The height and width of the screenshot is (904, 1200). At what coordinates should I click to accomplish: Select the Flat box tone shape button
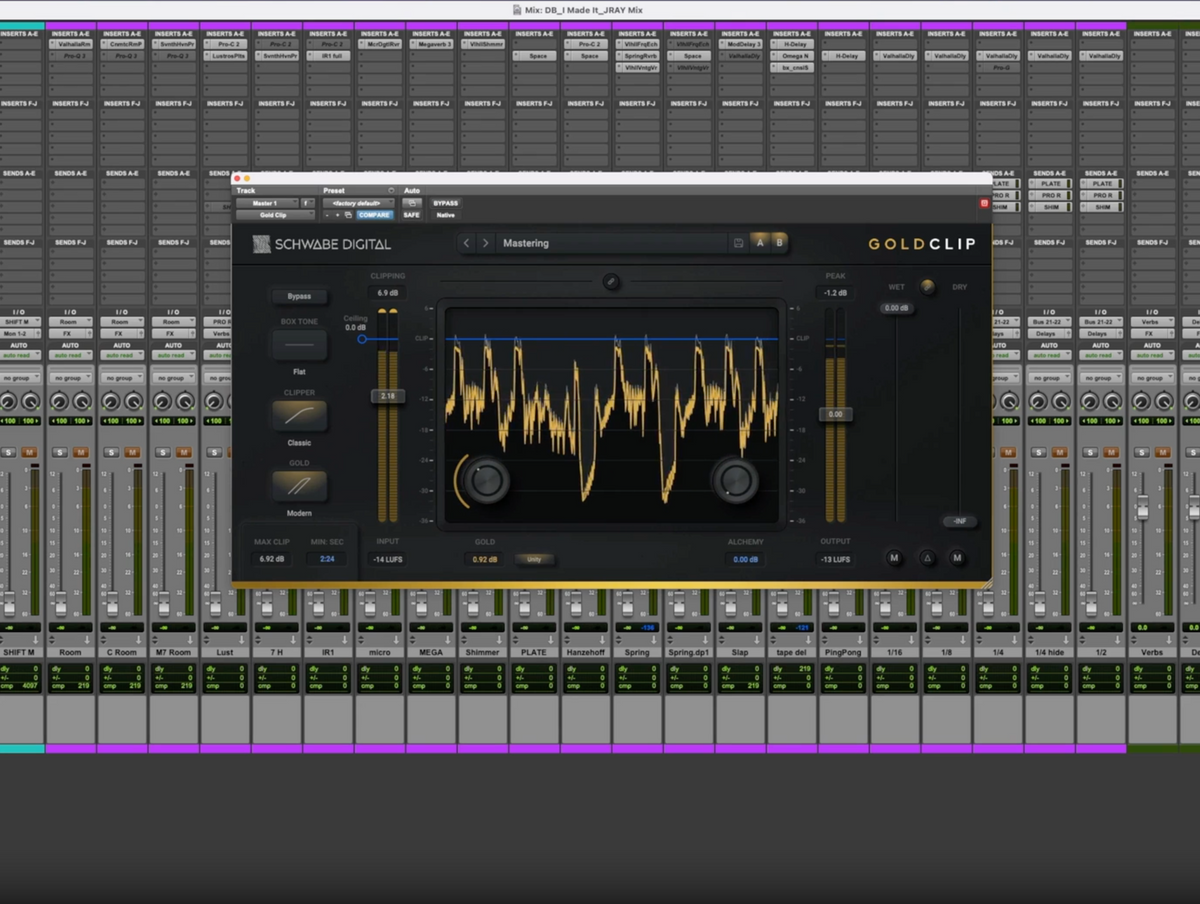click(299, 345)
